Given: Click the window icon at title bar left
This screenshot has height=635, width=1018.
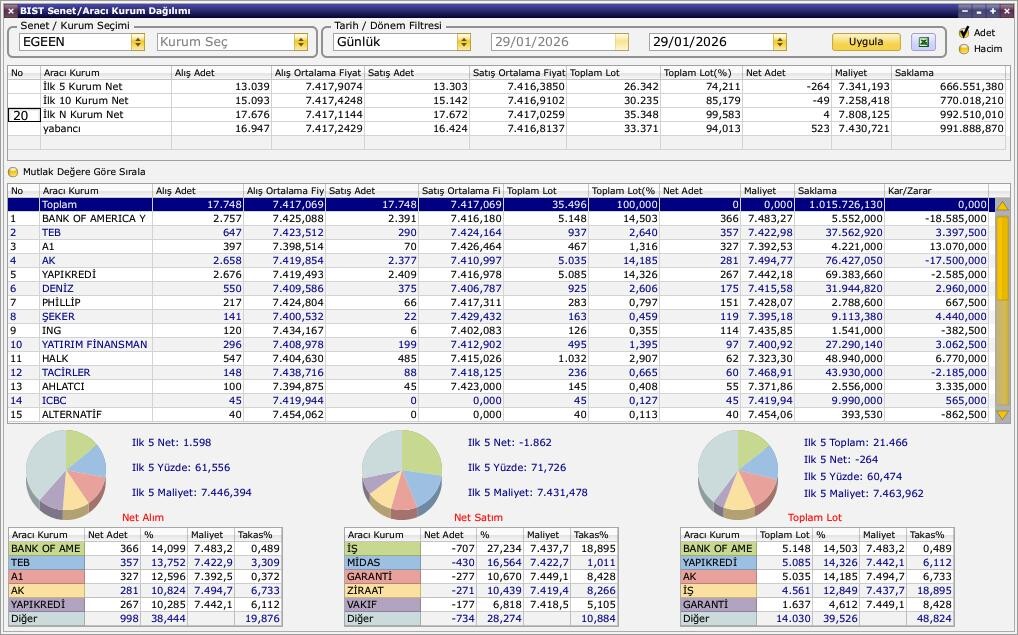Looking at the screenshot, I should [10, 11].
